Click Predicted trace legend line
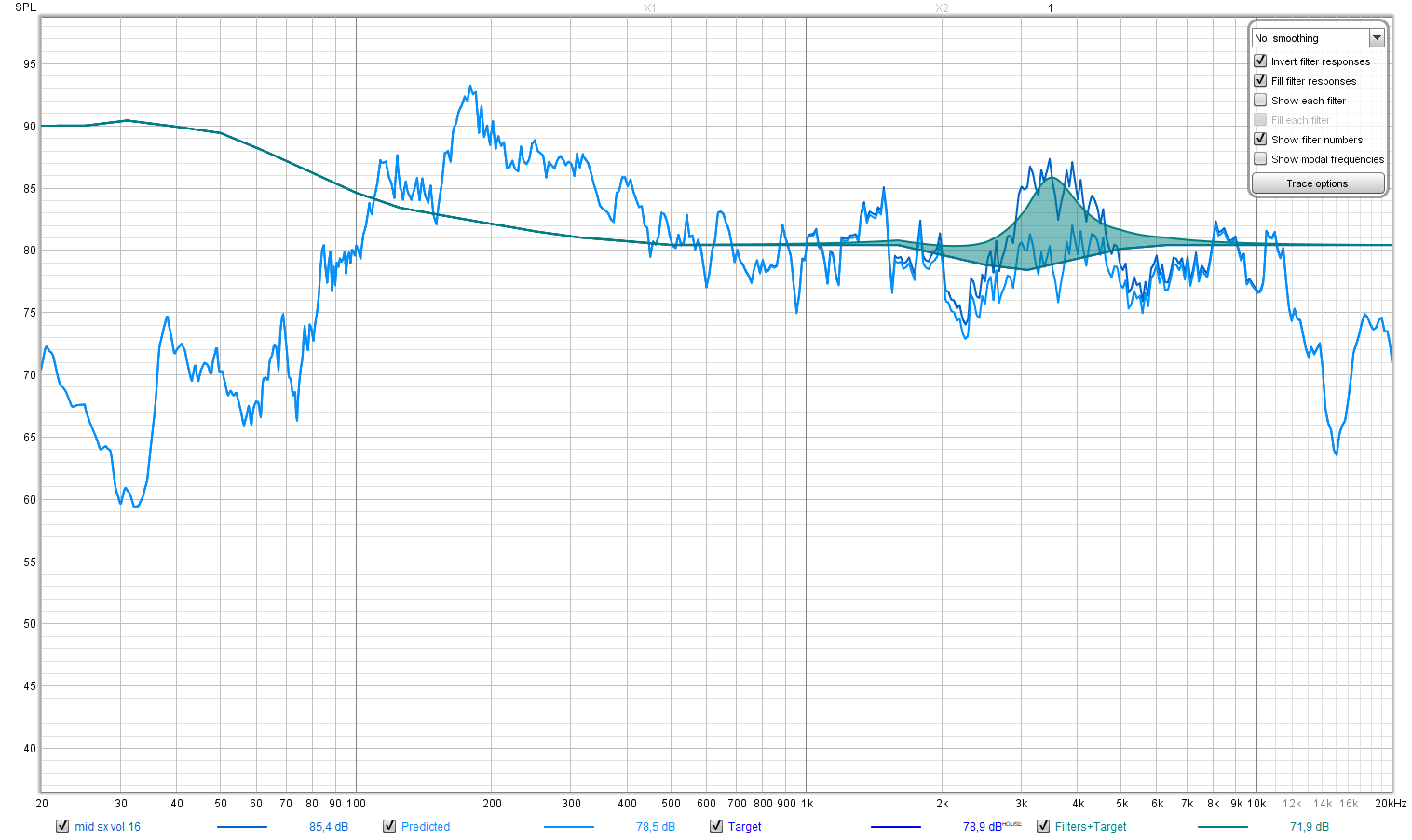 click(x=569, y=827)
